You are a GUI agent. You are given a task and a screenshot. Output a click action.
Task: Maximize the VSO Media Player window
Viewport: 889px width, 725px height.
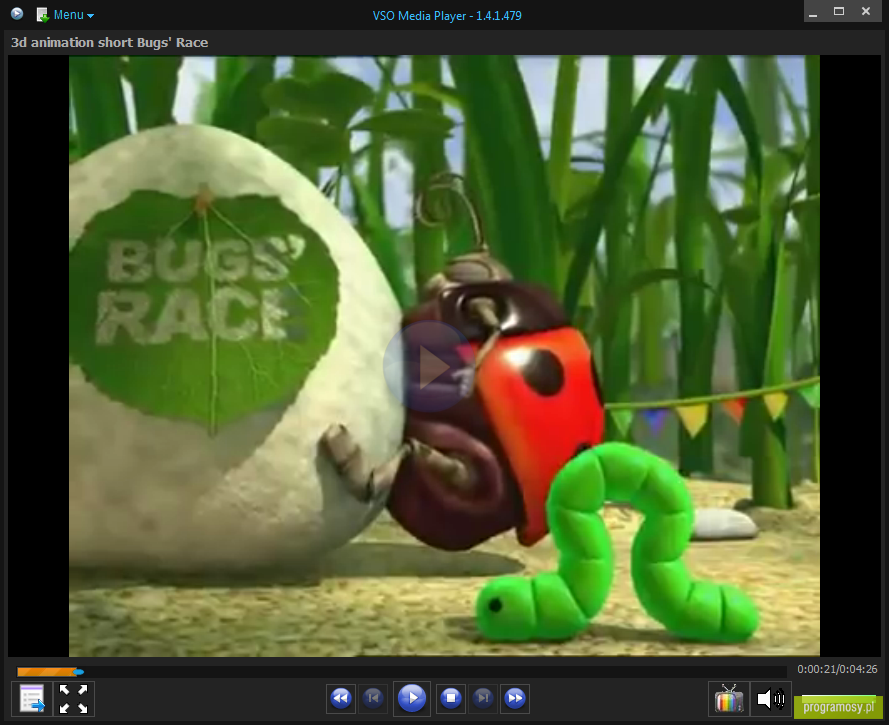click(x=839, y=11)
